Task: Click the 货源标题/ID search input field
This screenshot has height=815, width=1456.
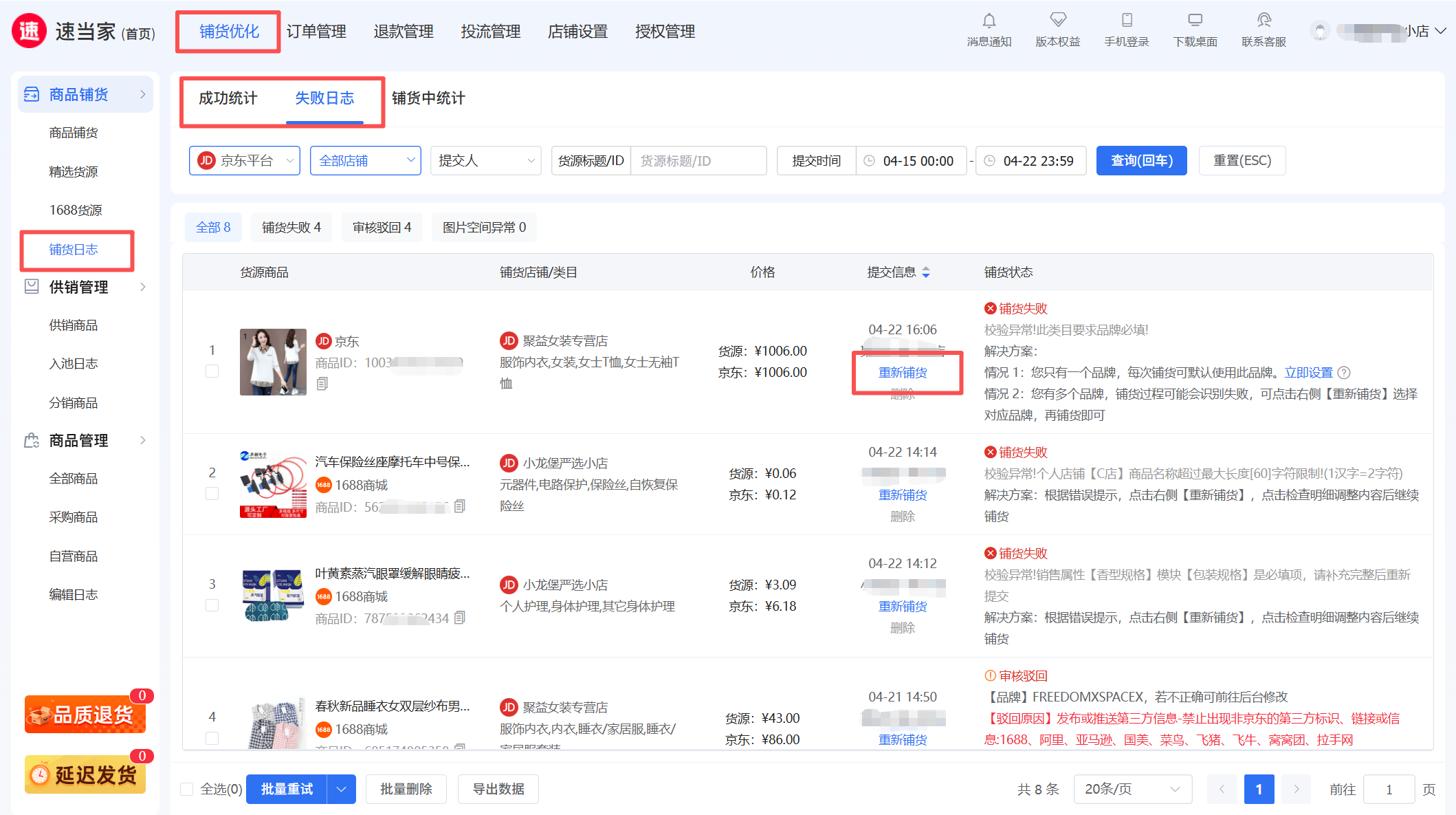Action: (x=698, y=160)
